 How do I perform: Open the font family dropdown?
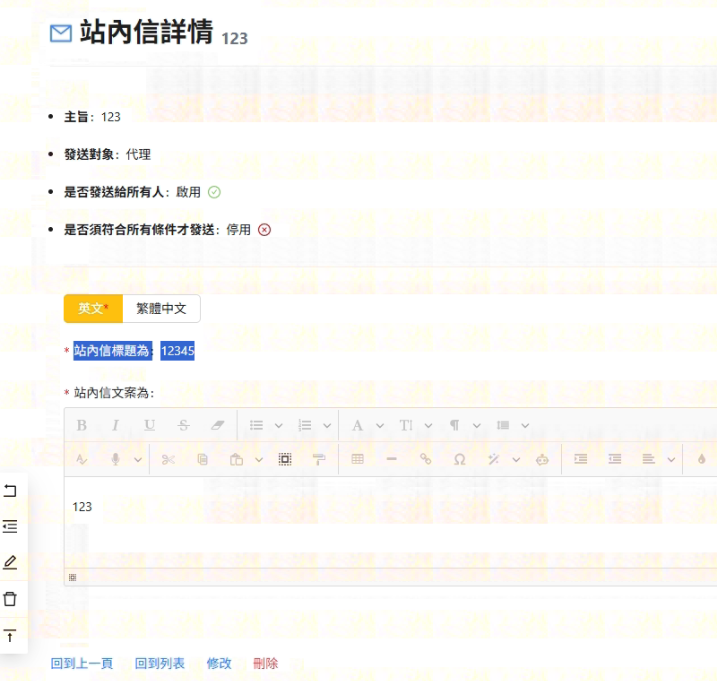(366, 425)
